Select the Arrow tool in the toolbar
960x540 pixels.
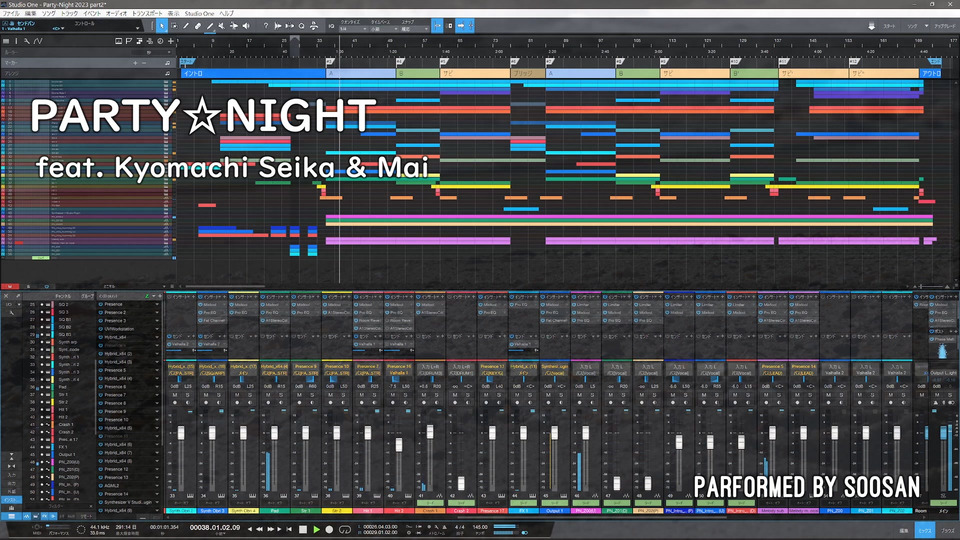coord(163,25)
